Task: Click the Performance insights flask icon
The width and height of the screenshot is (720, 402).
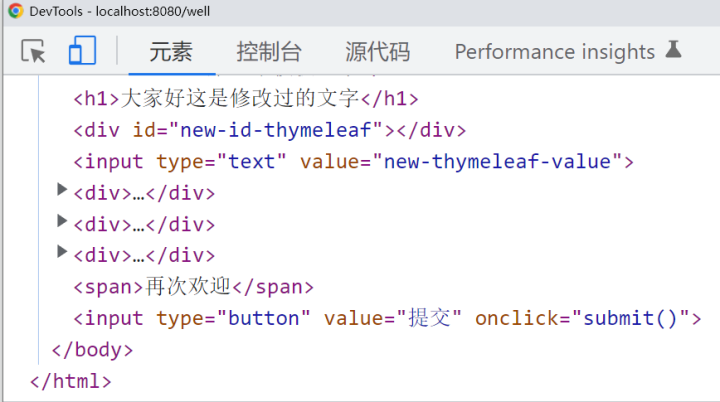Action: pos(673,50)
